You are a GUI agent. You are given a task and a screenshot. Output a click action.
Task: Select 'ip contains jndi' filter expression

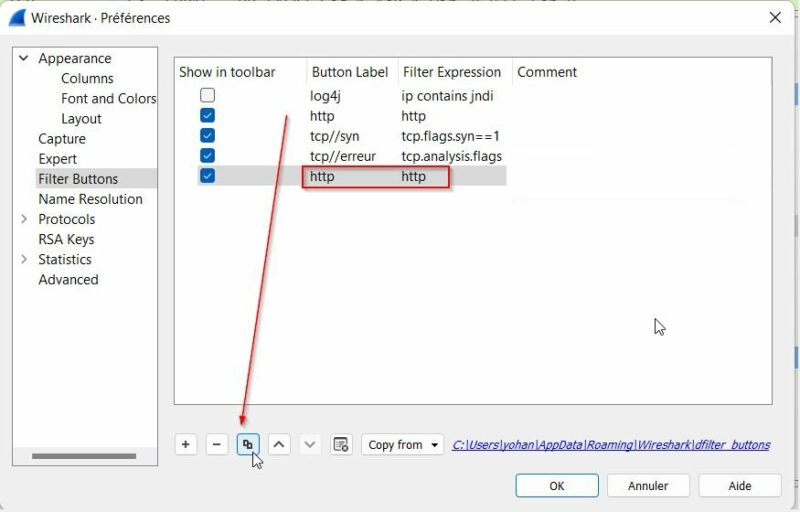click(447, 96)
